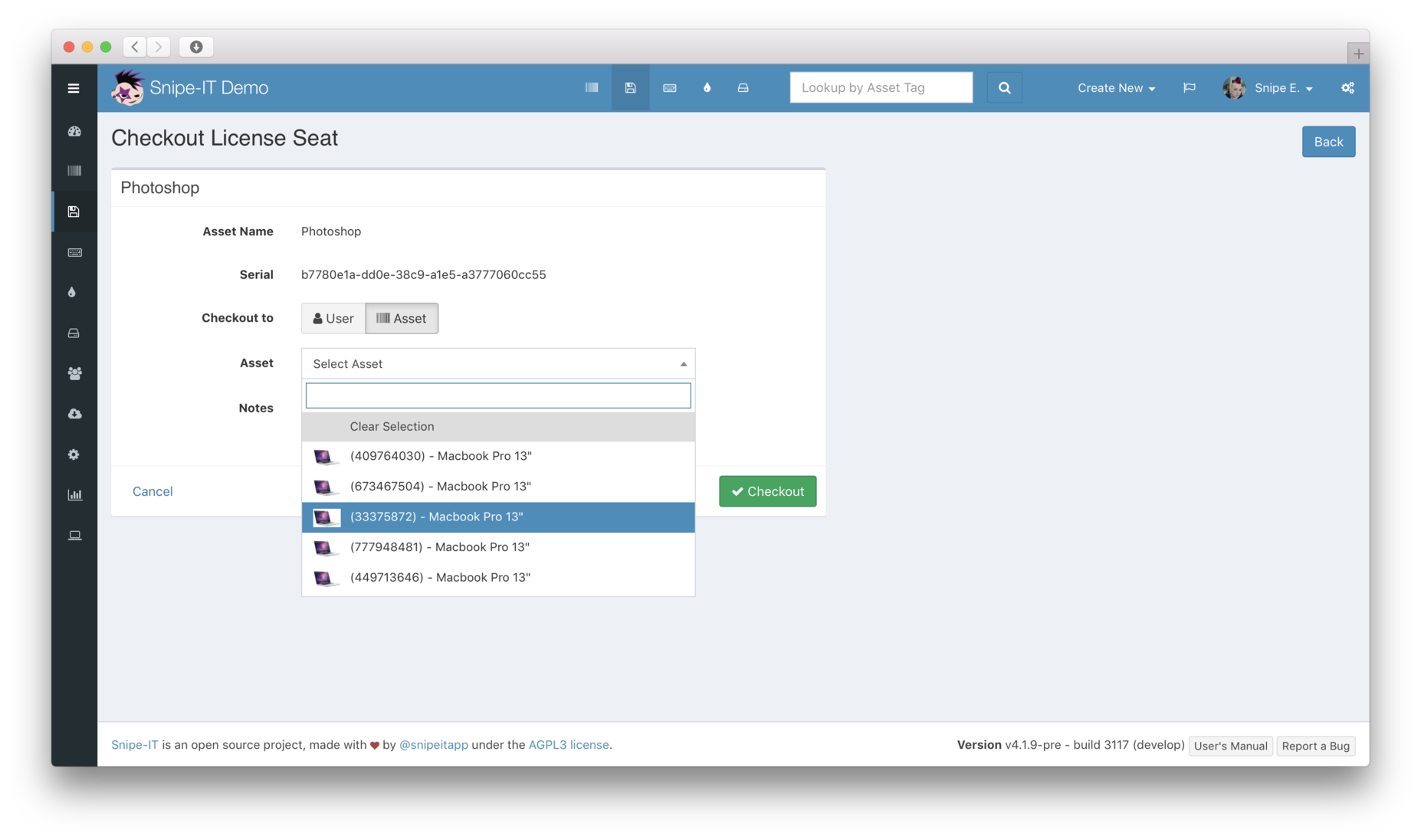The image size is (1421, 840).
Task: Open the User's Manual button
Action: pyautogui.click(x=1230, y=746)
